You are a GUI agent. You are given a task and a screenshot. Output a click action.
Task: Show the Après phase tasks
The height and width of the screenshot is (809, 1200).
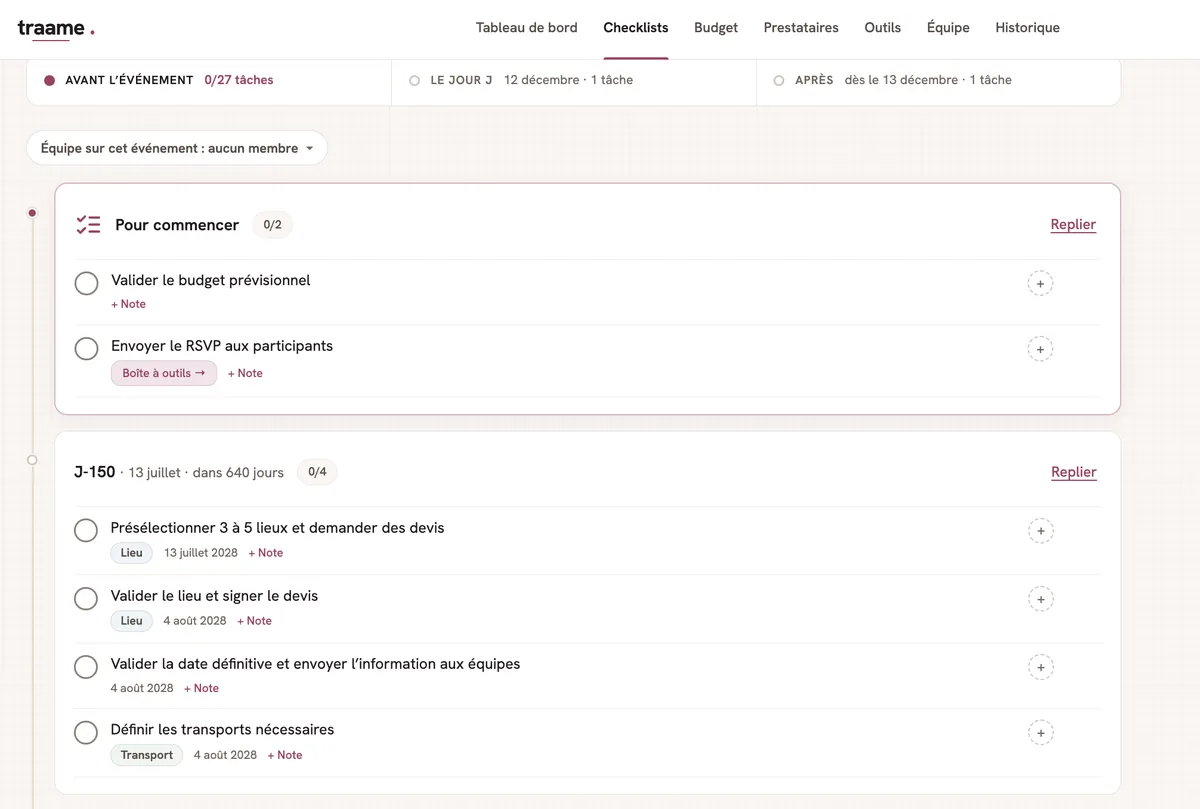click(x=938, y=80)
